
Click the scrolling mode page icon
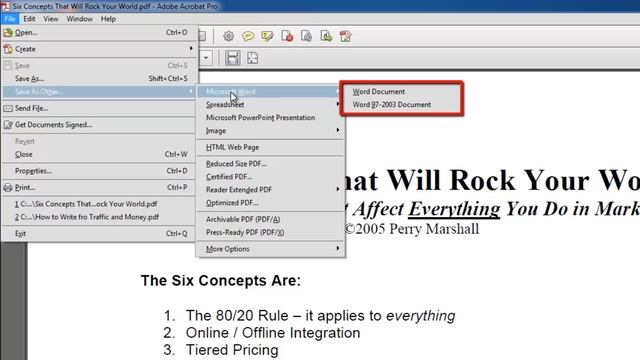click(x=232, y=58)
